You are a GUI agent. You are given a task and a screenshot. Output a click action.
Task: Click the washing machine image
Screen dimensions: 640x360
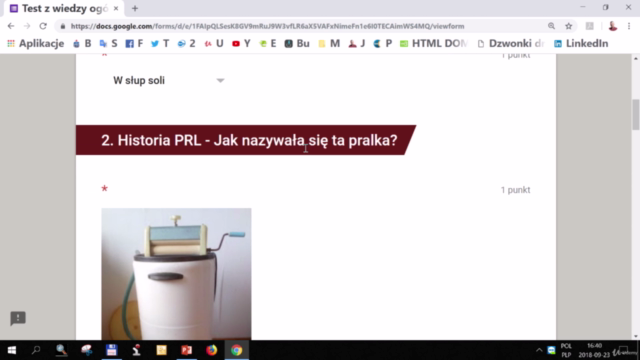(x=176, y=273)
